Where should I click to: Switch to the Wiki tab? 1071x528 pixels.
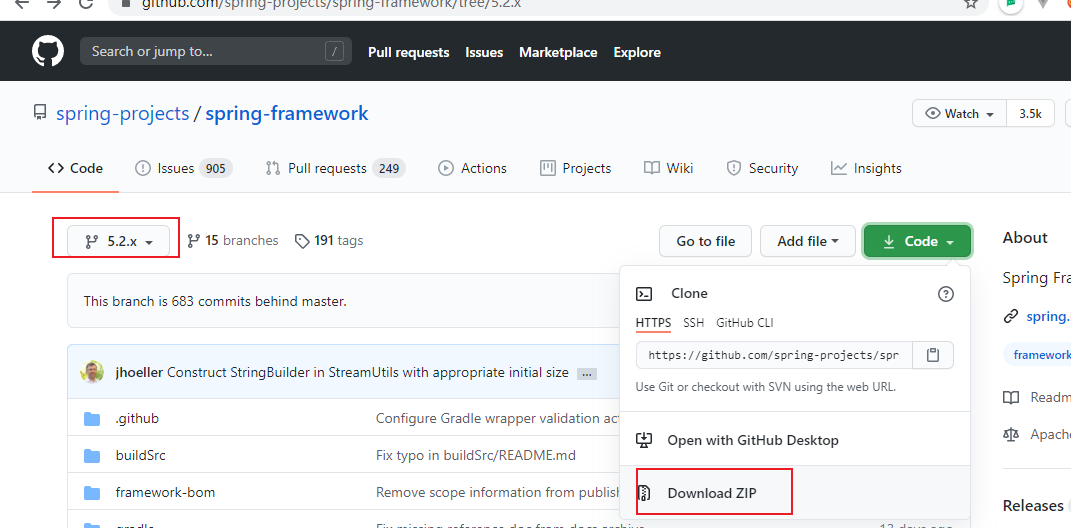pos(669,168)
